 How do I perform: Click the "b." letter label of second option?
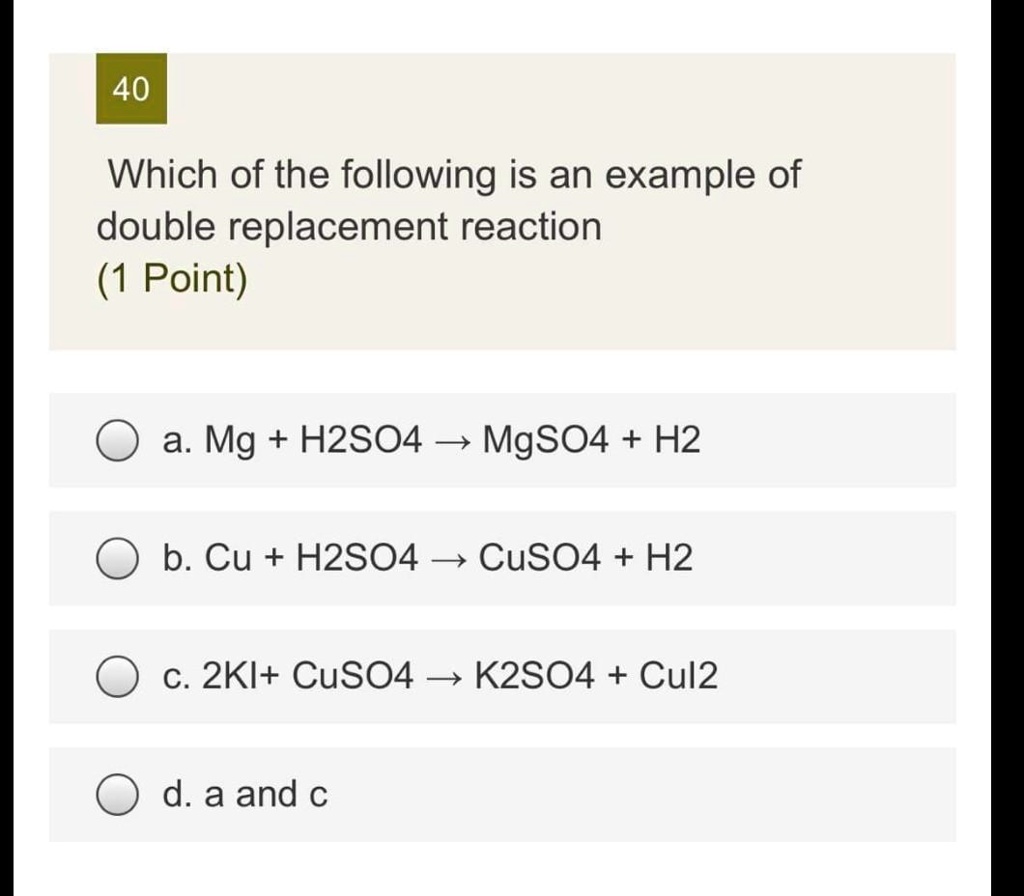(x=178, y=558)
